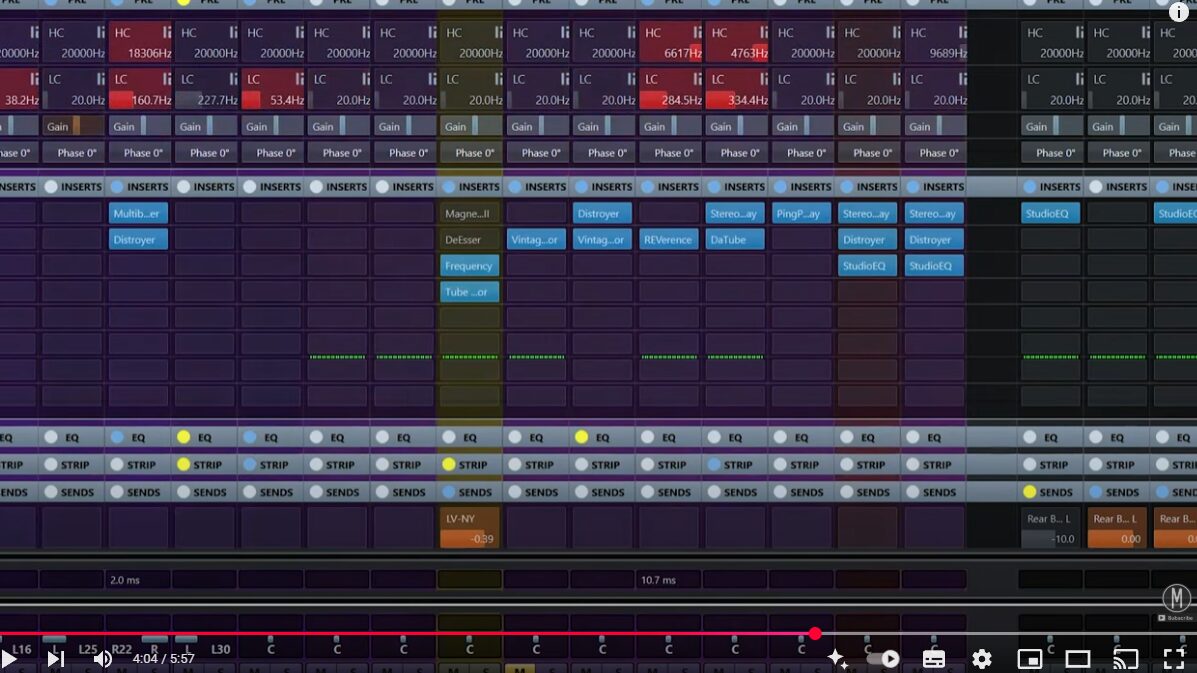Bypass inserts on the Magneto channel
Screen dimensions: 1197x673
point(449,187)
